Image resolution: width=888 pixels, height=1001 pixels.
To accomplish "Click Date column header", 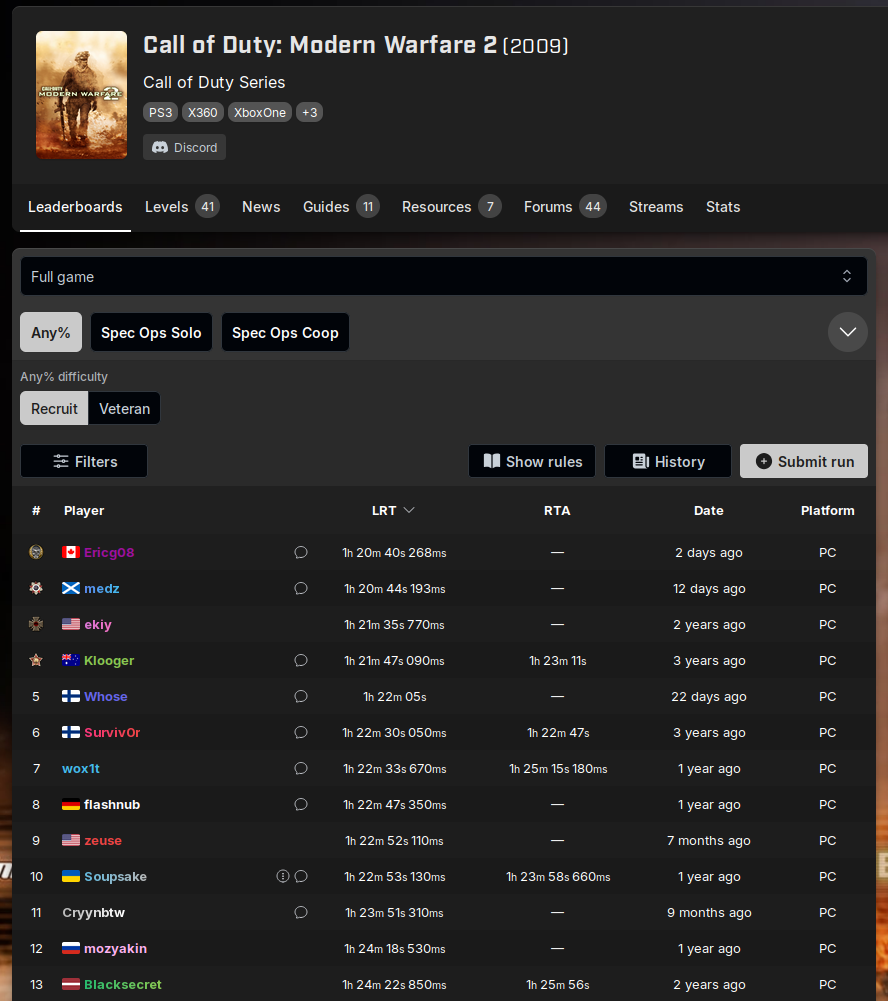I will click(709, 510).
